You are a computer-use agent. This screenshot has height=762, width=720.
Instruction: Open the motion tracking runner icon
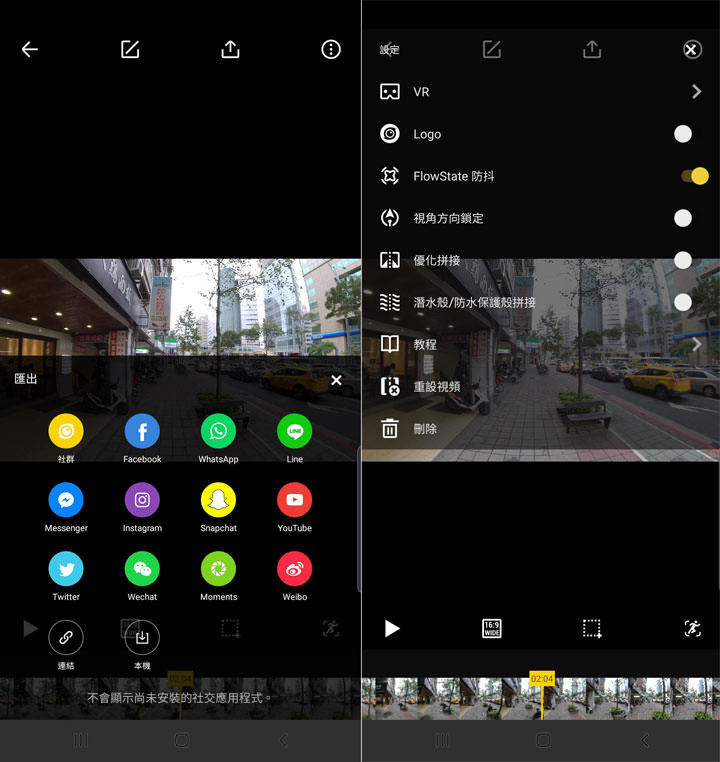point(692,628)
